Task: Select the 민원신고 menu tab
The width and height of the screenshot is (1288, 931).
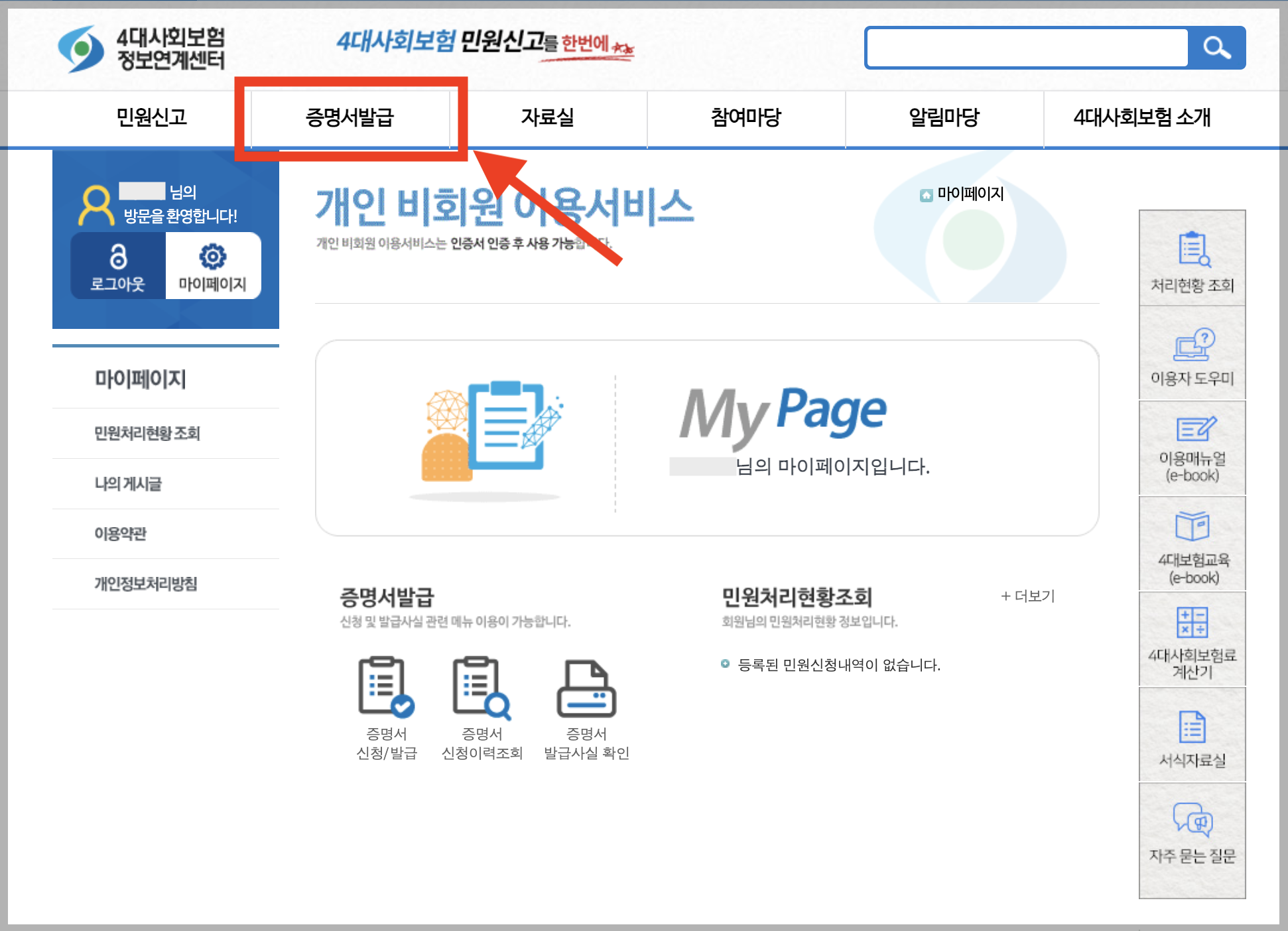Action: click(151, 117)
